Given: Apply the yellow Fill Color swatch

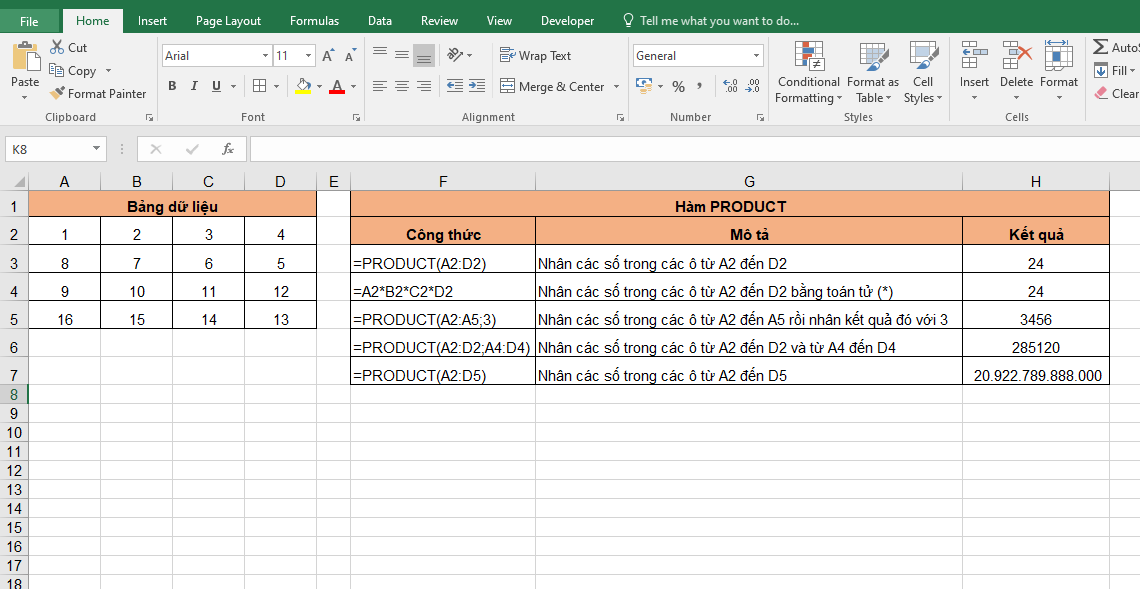Looking at the screenshot, I should point(303,87).
